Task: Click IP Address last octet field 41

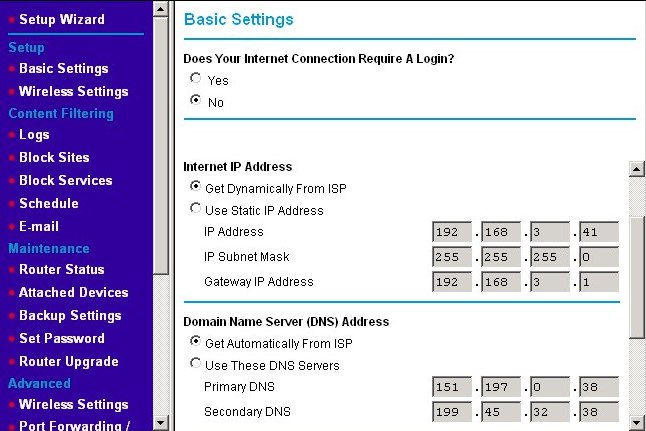Action: 599,232
